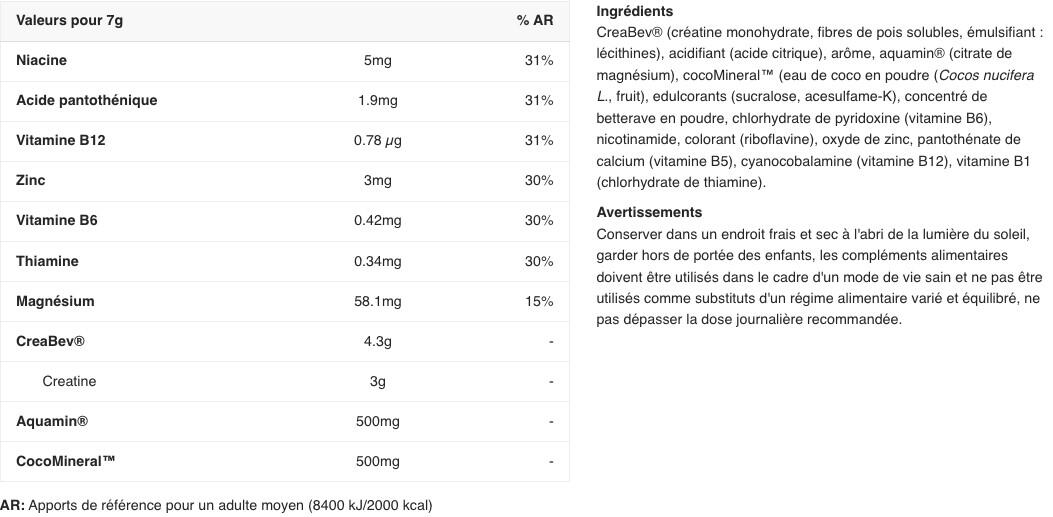Click the Vitamine B6 row label
1053x517 pixels.
57,220
